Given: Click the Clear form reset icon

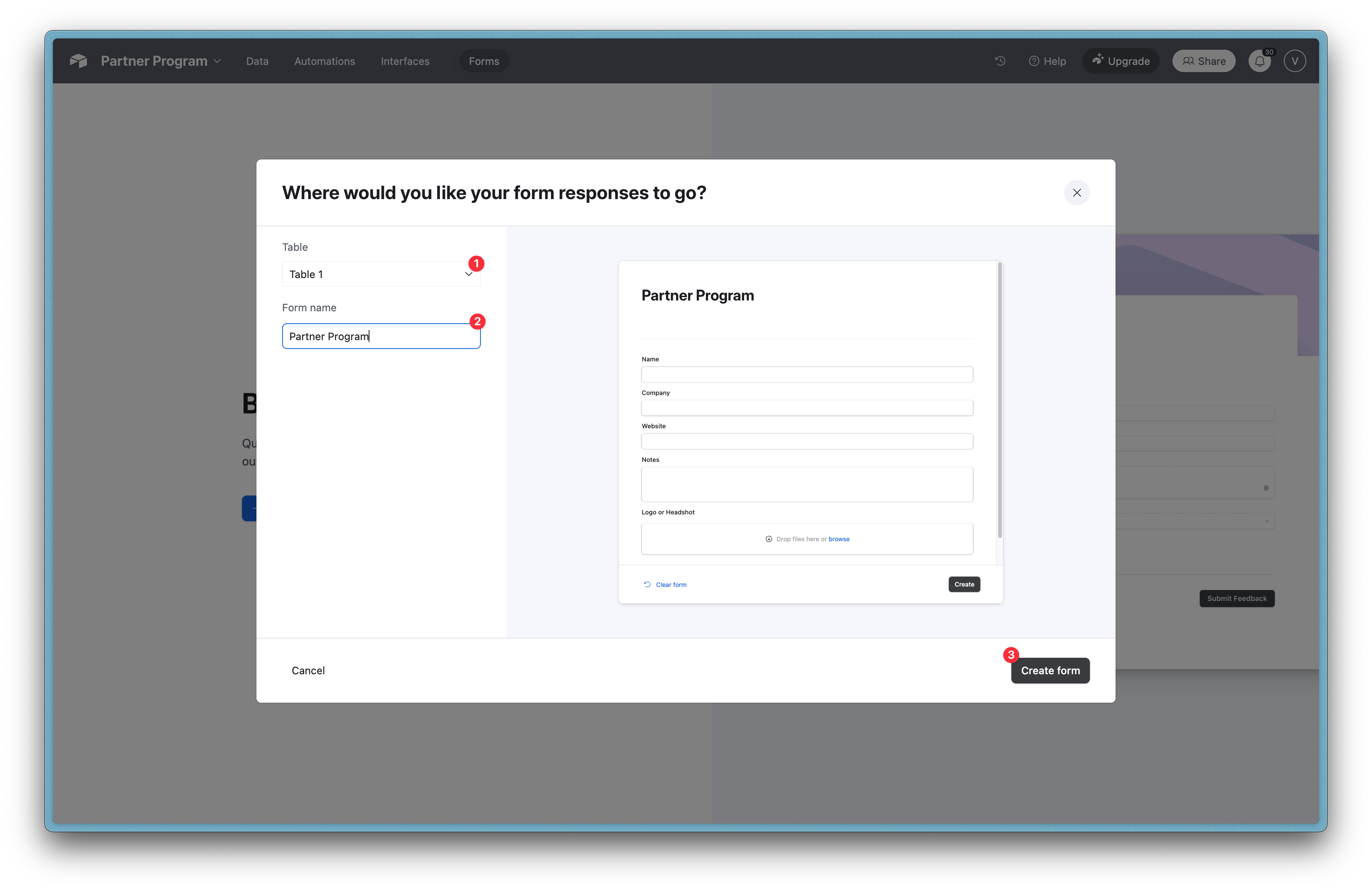Looking at the screenshot, I should [648, 585].
